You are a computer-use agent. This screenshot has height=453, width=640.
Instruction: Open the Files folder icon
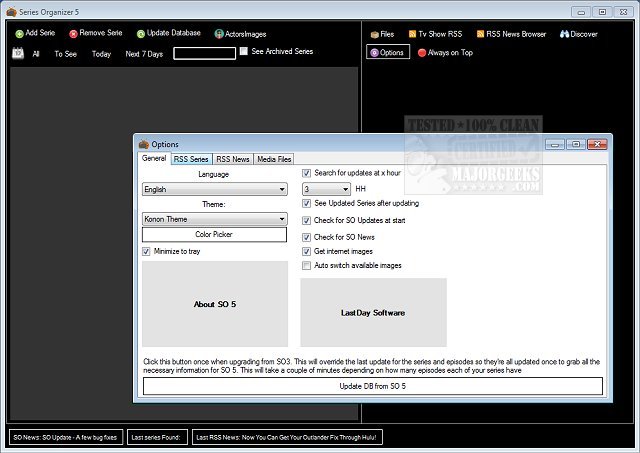pos(375,34)
